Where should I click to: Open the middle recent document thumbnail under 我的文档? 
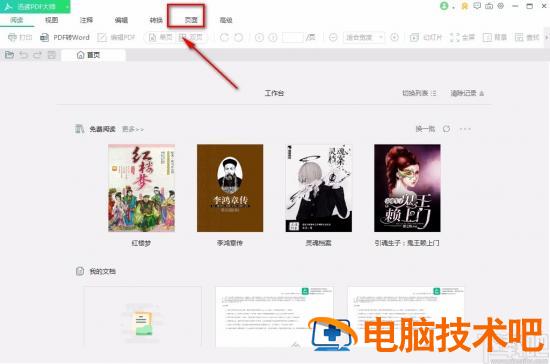pos(274,317)
